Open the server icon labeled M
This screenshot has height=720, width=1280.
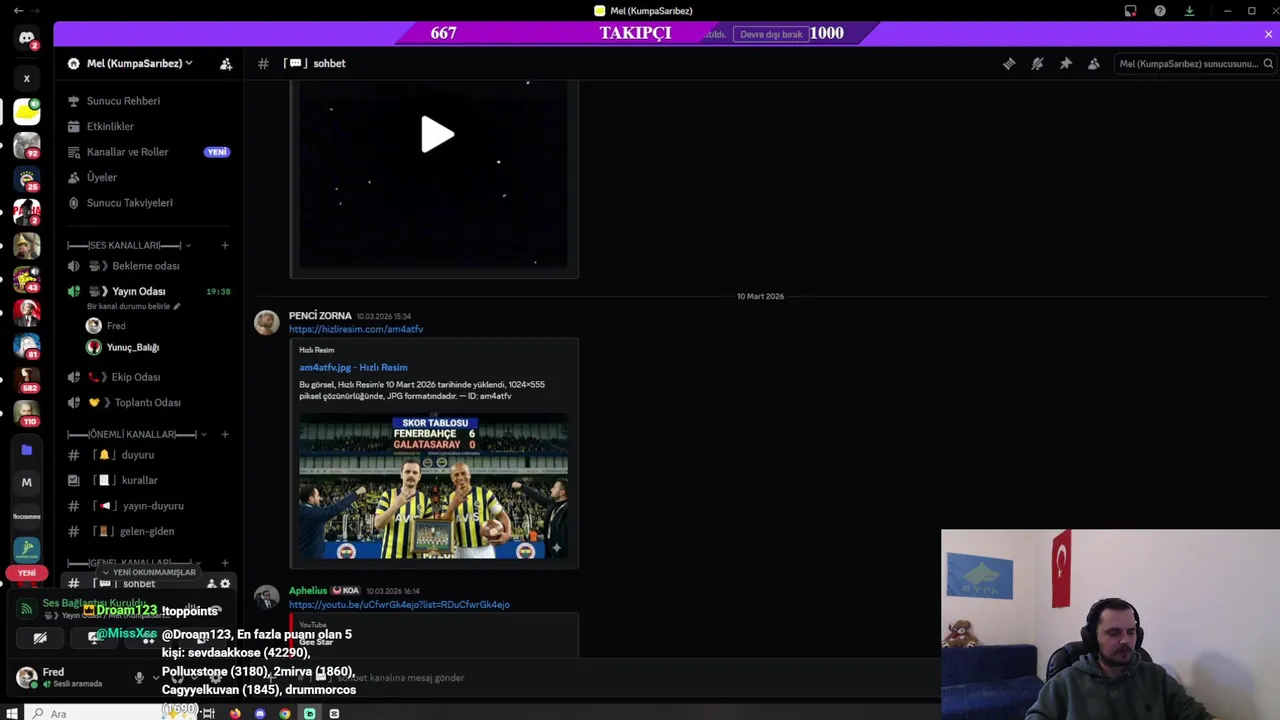[27, 482]
